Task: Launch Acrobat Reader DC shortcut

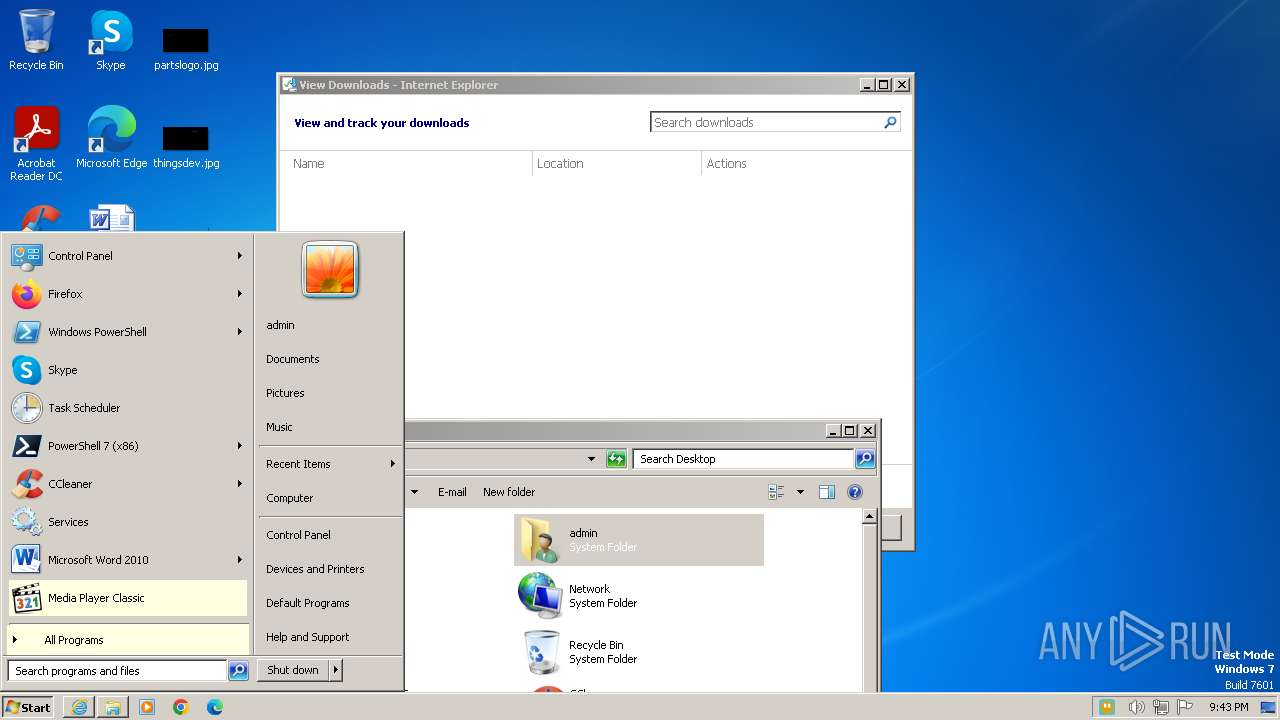Action: pyautogui.click(x=36, y=144)
